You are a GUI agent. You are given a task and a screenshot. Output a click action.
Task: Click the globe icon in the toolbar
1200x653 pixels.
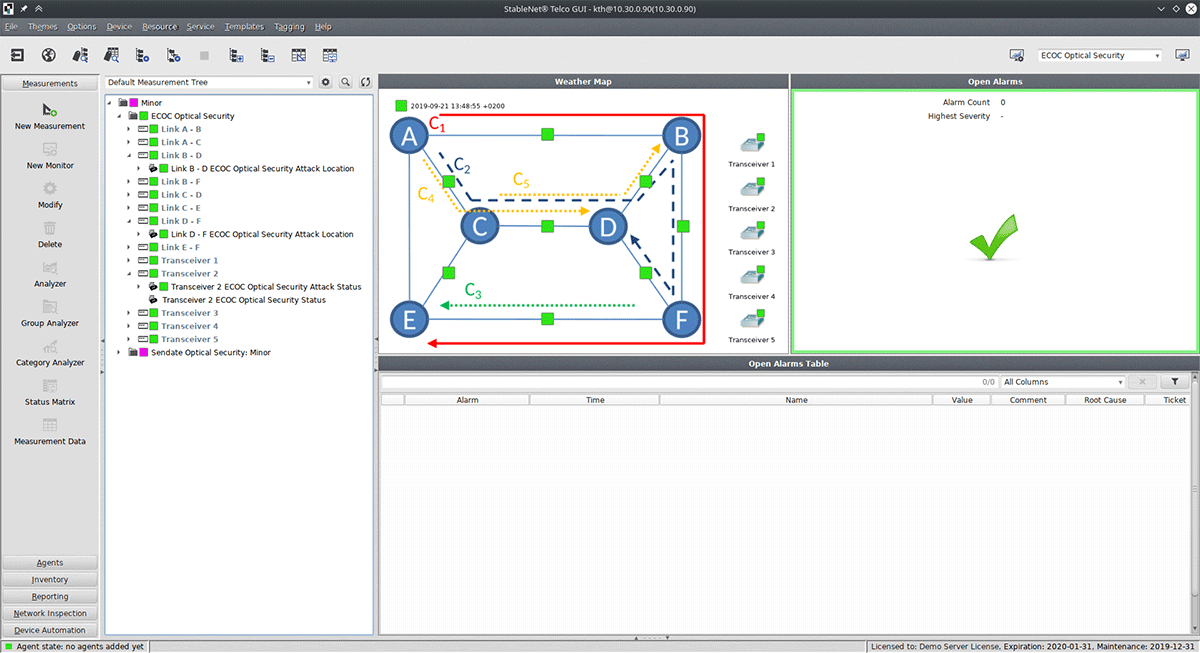49,56
